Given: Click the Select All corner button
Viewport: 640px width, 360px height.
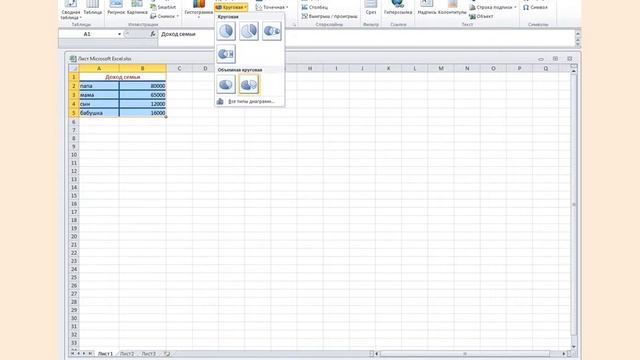Looking at the screenshot, I should click(x=74, y=68).
